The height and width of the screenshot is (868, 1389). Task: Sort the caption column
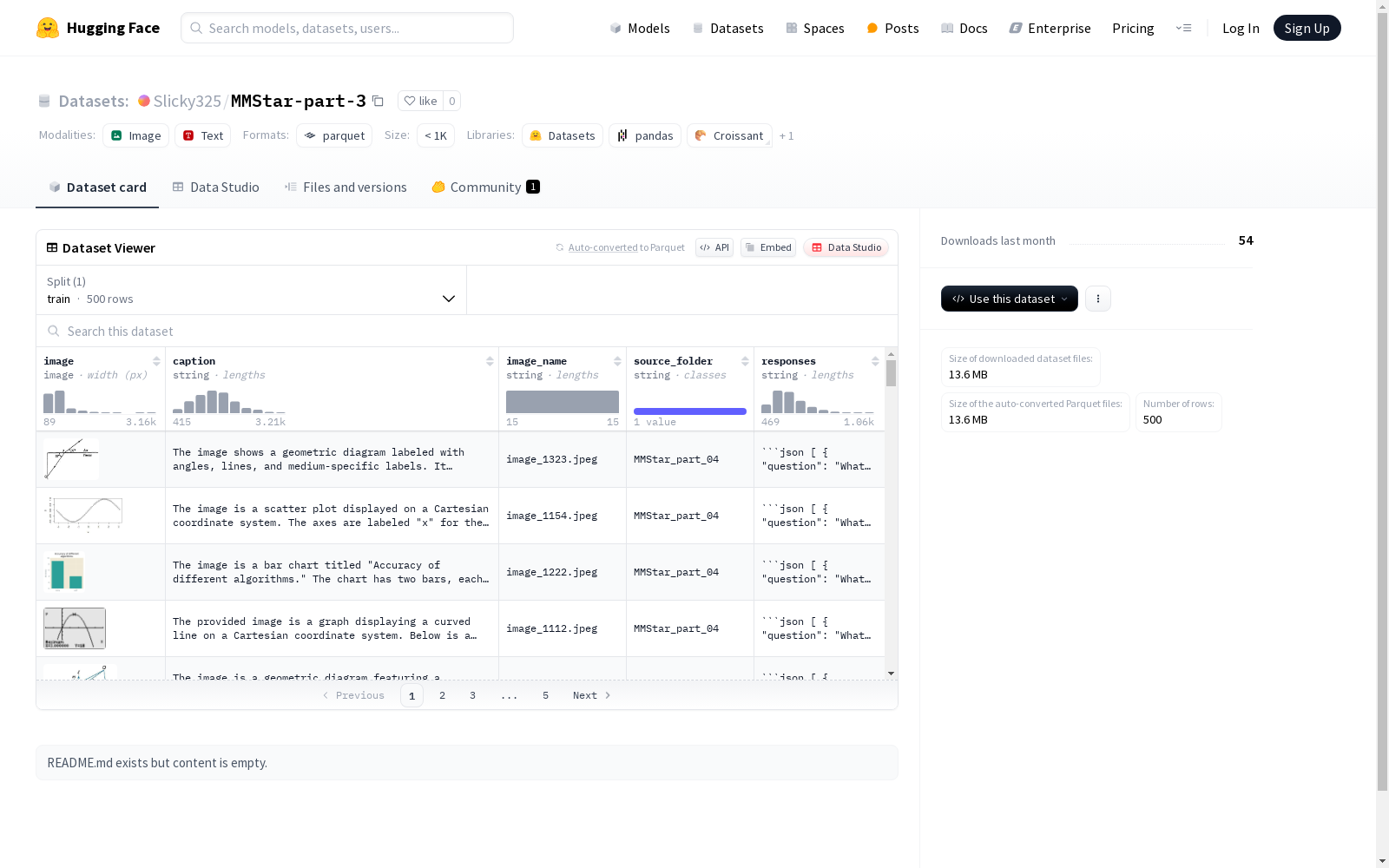point(490,361)
